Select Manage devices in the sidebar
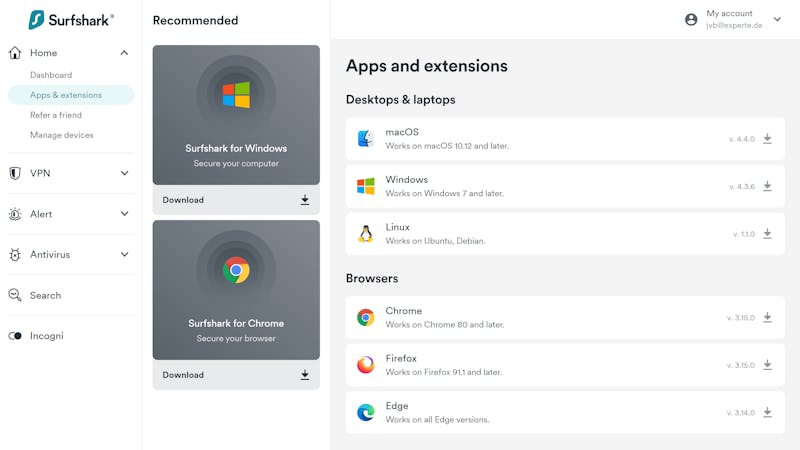Image resolution: width=800 pixels, height=450 pixels. pyautogui.click(x=62, y=135)
